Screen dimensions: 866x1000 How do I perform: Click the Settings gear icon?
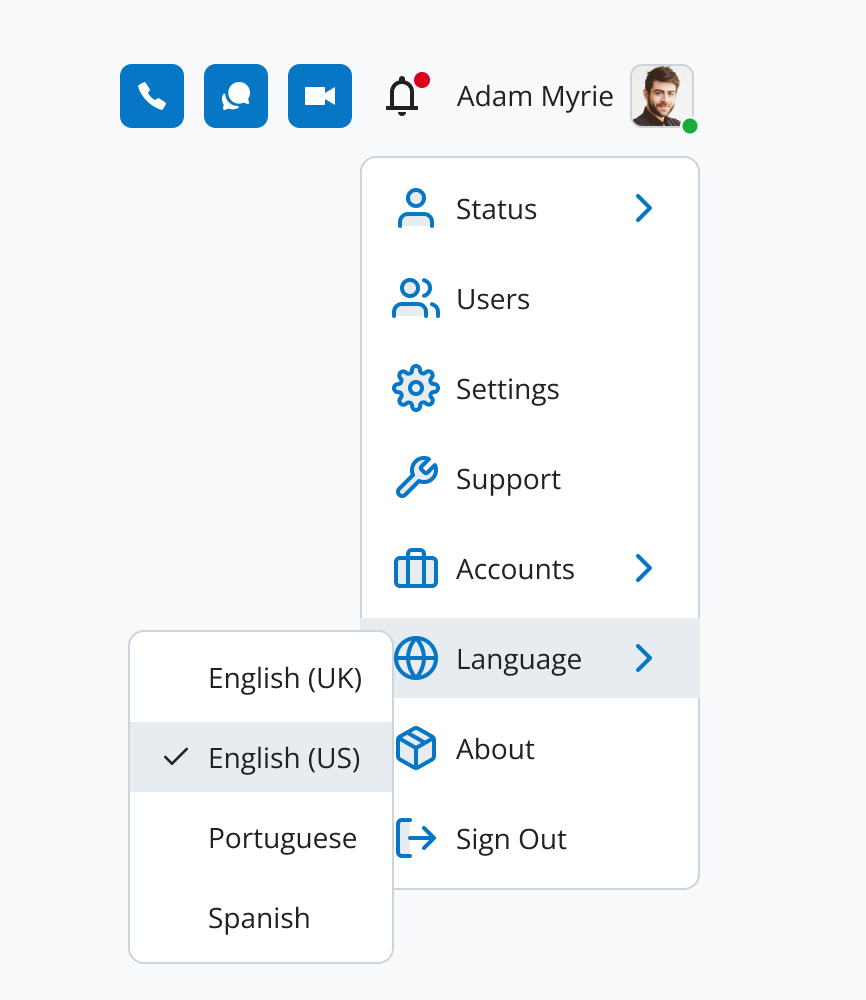[x=416, y=389]
